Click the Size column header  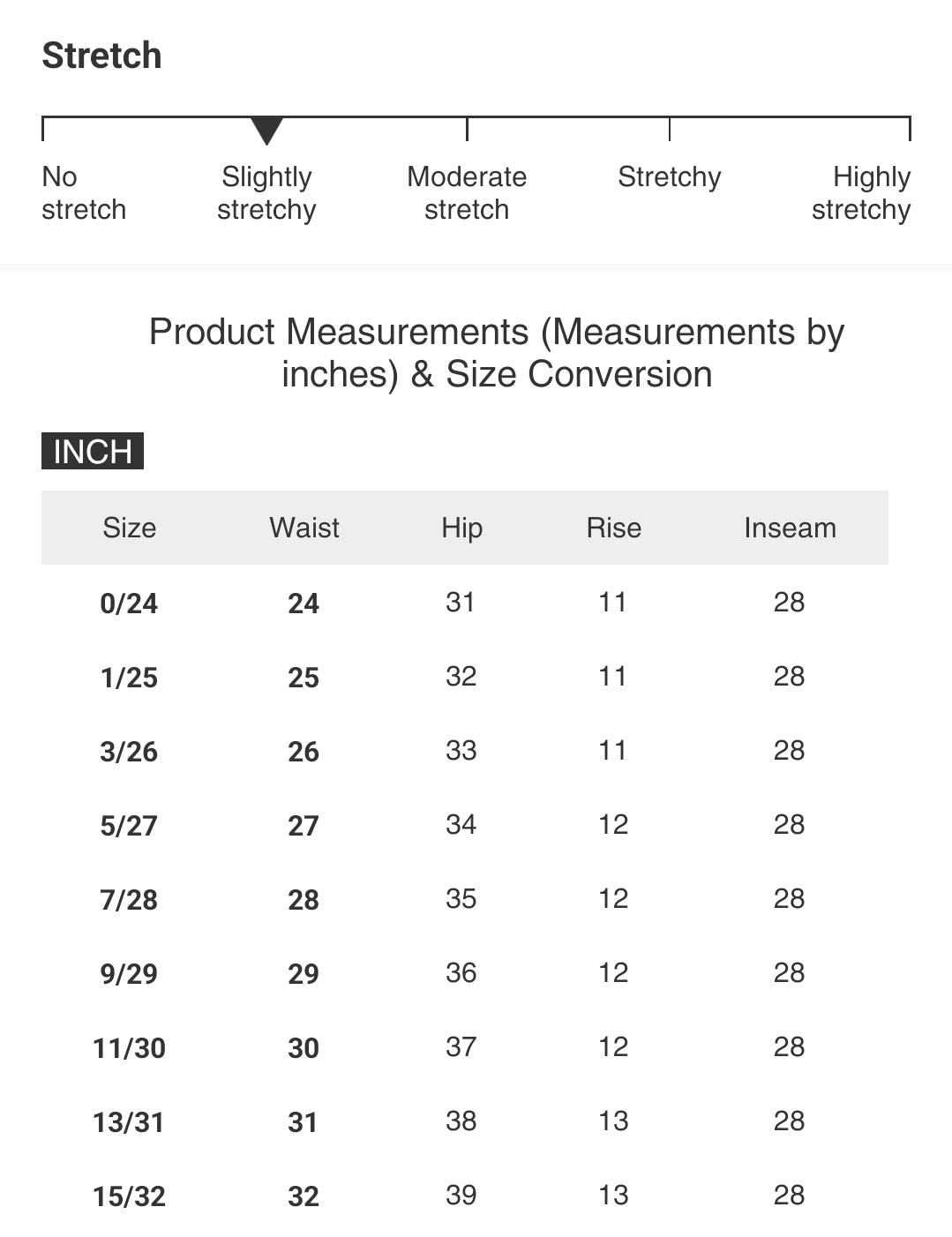click(129, 528)
